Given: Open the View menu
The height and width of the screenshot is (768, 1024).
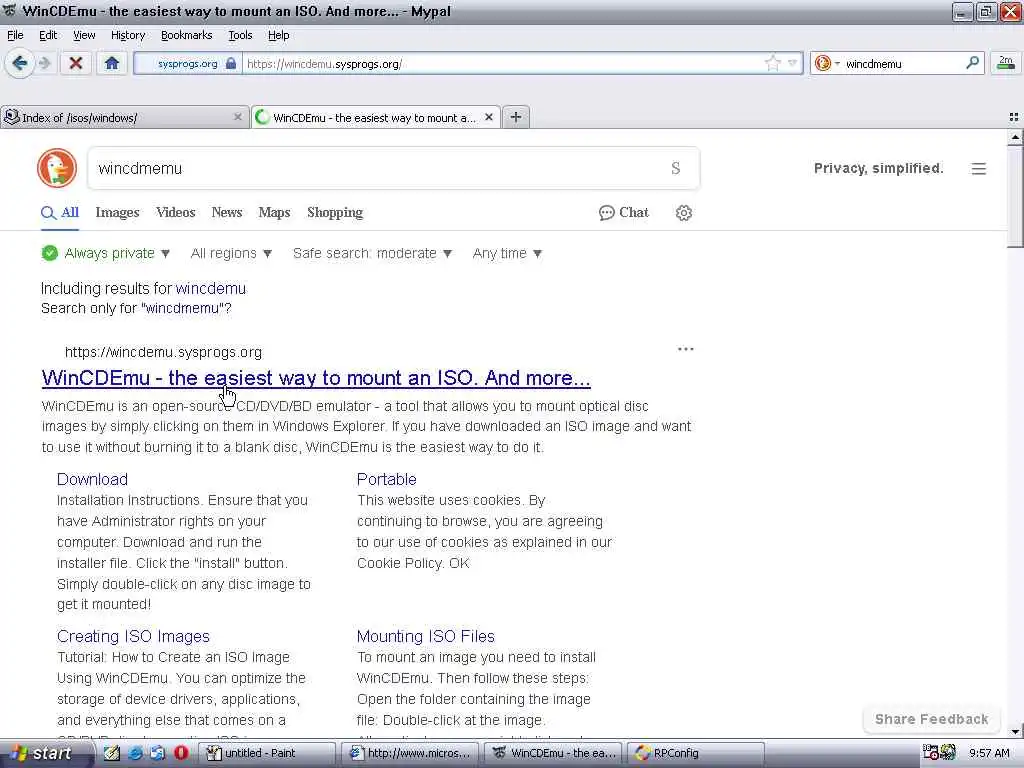Looking at the screenshot, I should click(x=84, y=35).
